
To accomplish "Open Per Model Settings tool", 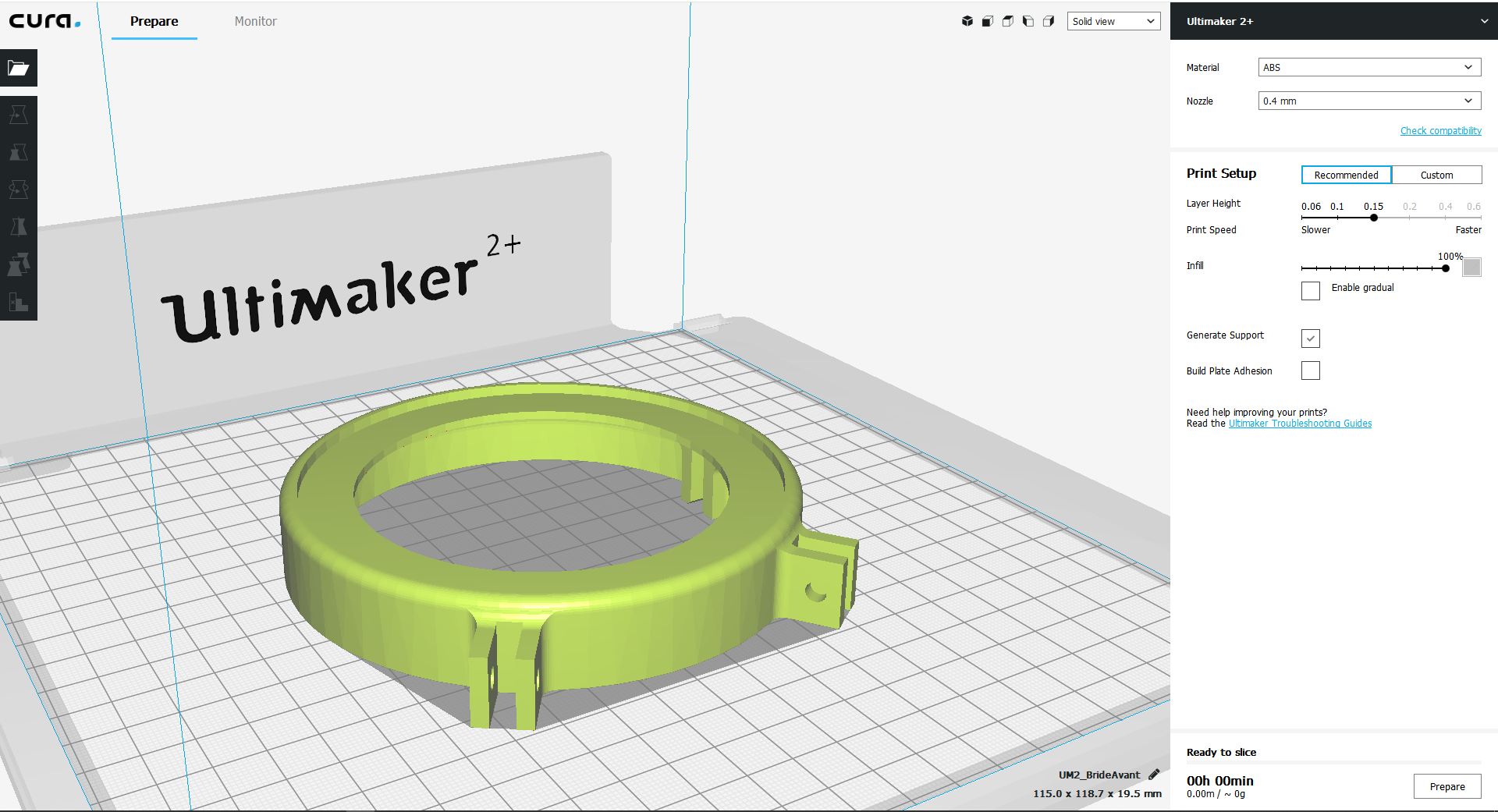I will tap(19, 264).
